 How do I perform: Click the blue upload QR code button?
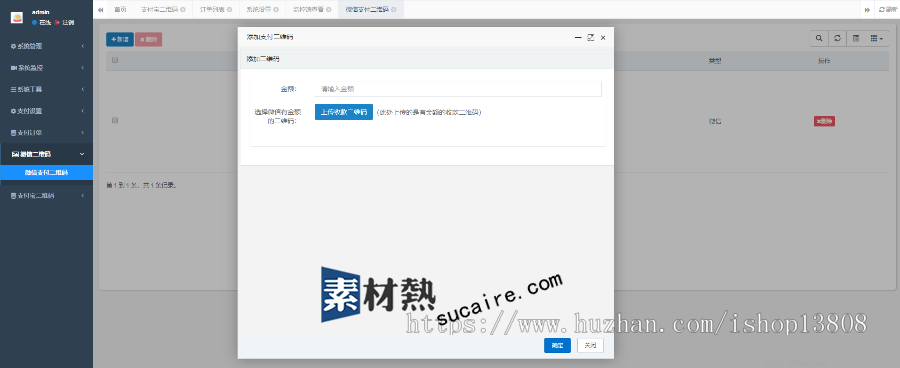[x=344, y=112]
